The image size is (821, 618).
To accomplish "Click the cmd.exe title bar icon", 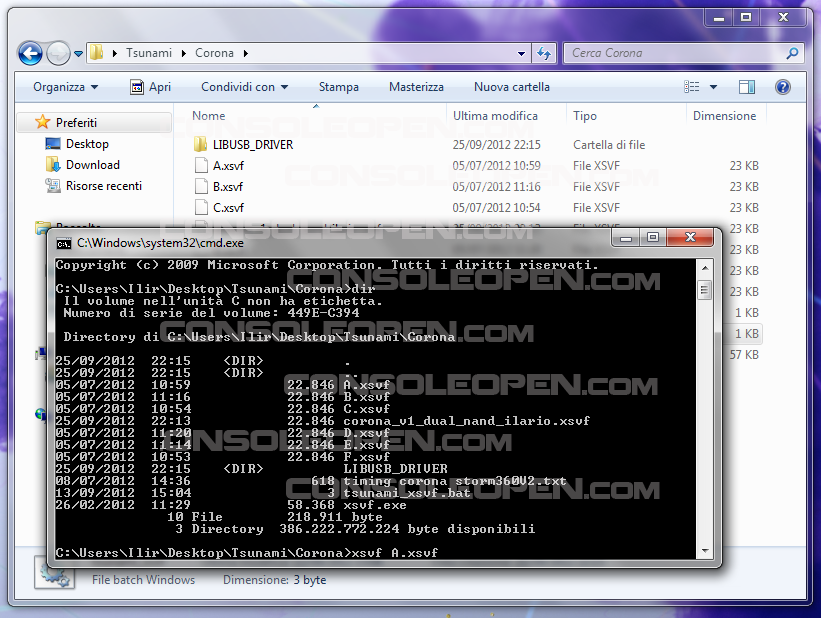I will coord(64,244).
